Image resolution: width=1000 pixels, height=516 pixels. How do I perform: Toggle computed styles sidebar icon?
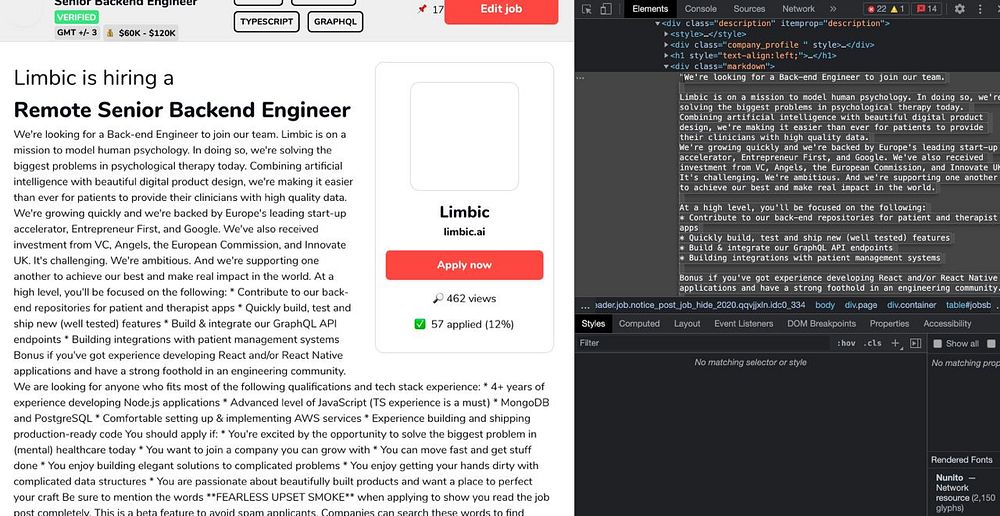[915, 343]
